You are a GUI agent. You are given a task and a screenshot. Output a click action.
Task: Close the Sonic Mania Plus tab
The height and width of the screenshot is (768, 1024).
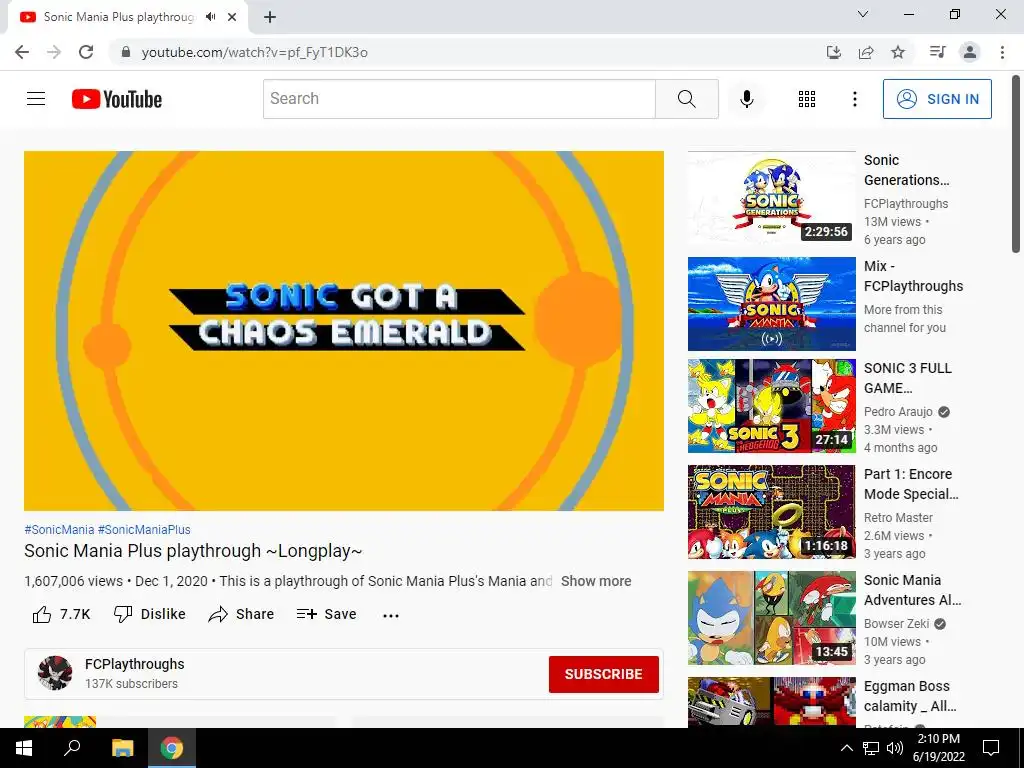coord(232,17)
